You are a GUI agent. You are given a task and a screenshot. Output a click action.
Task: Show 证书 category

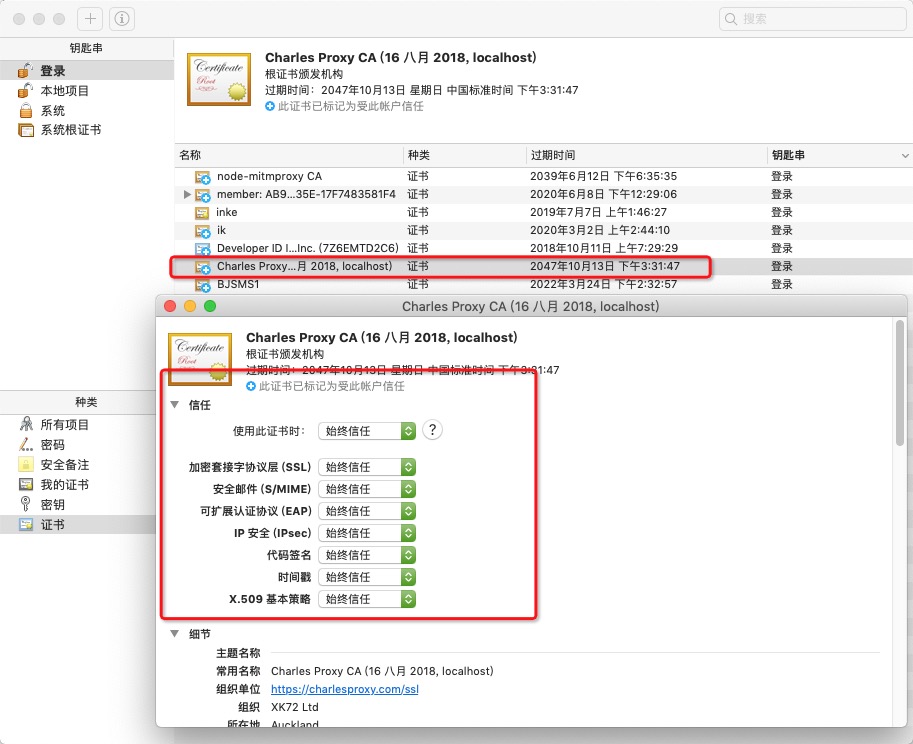[x=77, y=524]
